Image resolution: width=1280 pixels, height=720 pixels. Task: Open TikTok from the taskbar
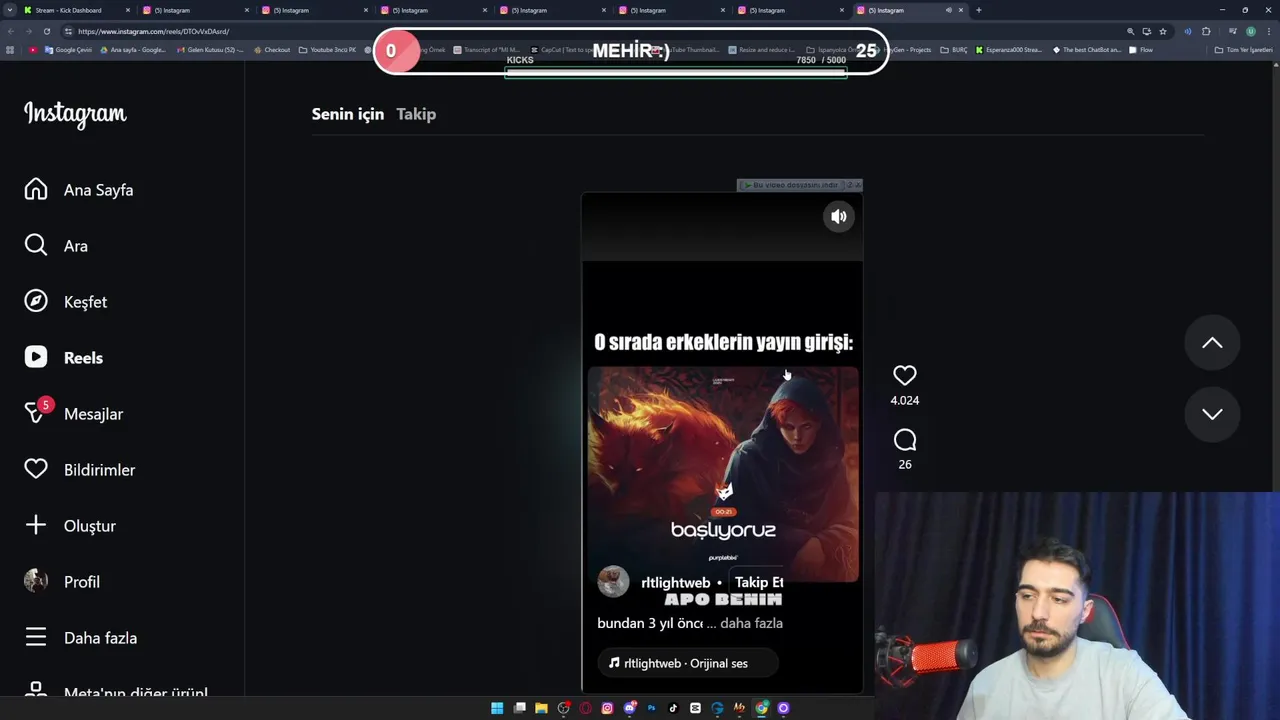tap(673, 708)
